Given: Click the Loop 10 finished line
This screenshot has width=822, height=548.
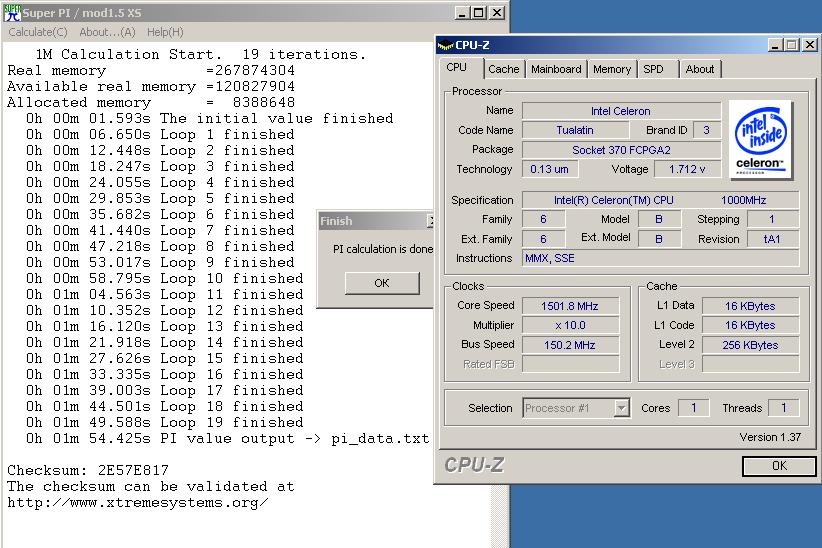Looking at the screenshot, I should pyautogui.click(x=165, y=278).
